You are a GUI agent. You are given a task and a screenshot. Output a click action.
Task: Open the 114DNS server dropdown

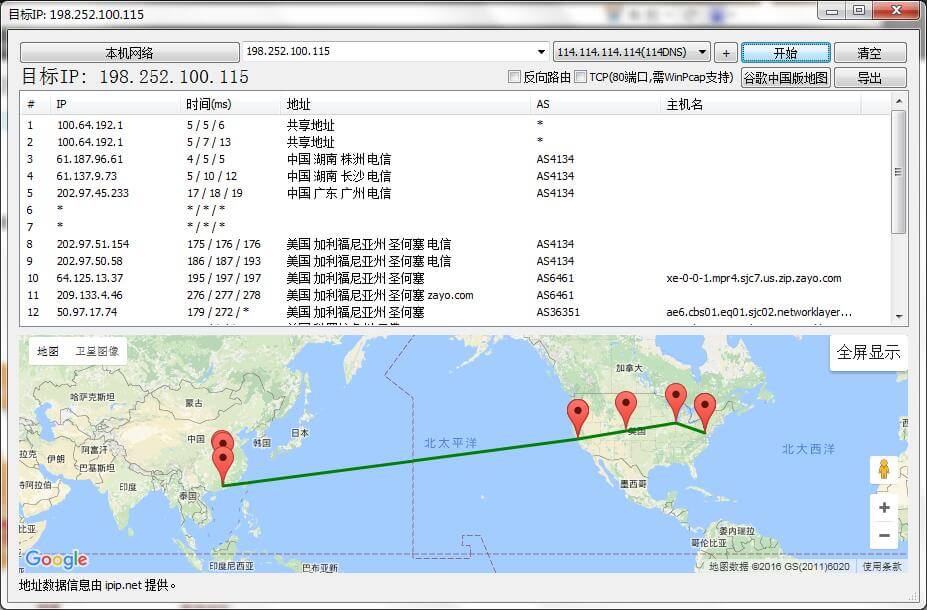coord(703,52)
